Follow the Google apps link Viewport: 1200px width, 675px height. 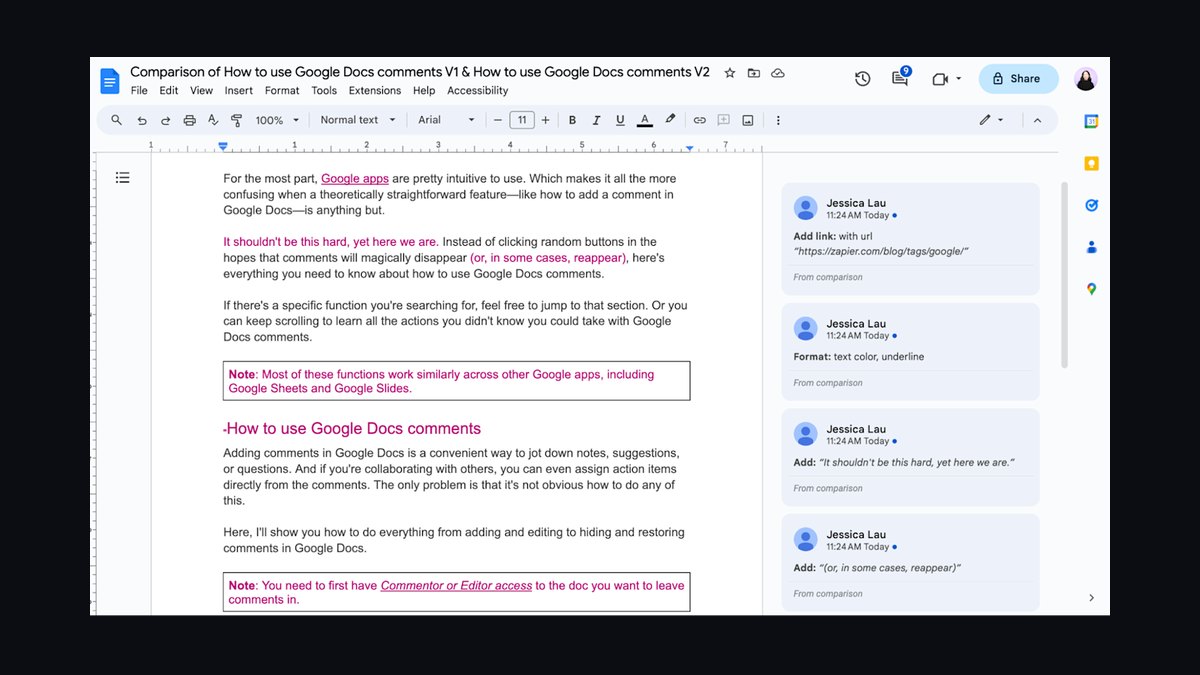coord(355,179)
